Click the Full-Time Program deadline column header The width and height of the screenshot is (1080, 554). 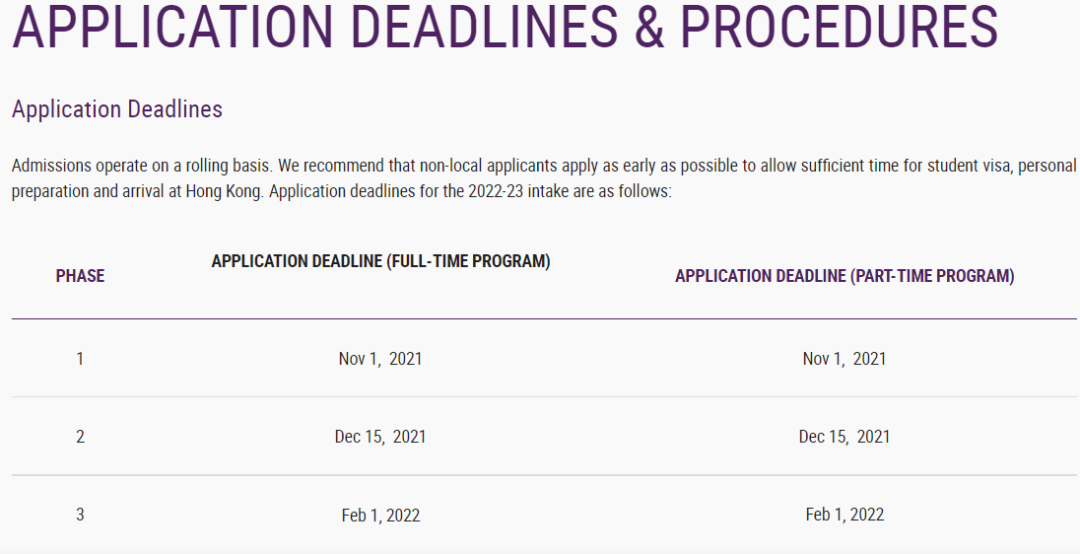point(381,261)
